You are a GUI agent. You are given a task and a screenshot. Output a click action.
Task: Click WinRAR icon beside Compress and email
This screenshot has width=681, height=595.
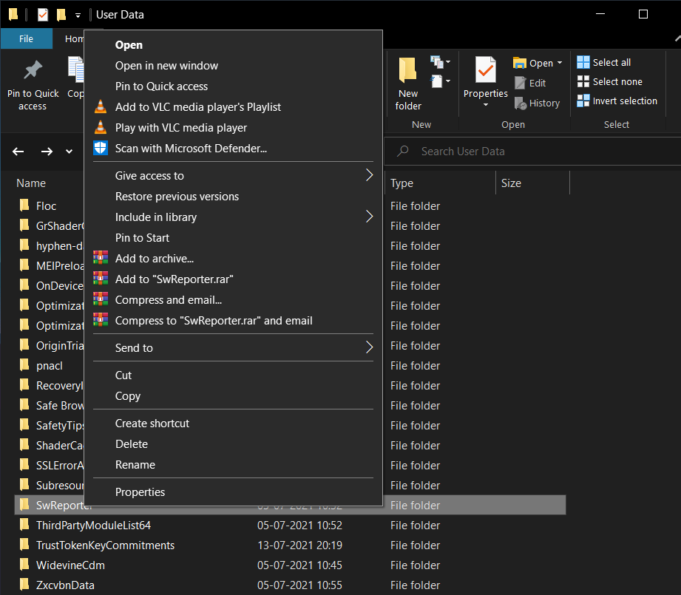(x=100, y=299)
